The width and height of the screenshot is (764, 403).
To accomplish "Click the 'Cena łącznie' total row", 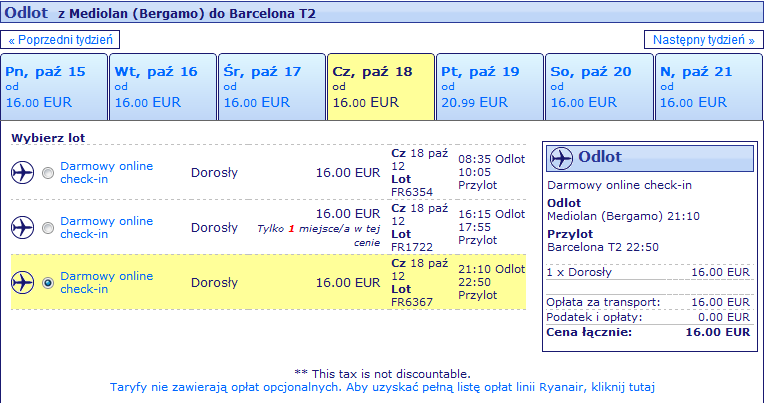I will (x=648, y=332).
